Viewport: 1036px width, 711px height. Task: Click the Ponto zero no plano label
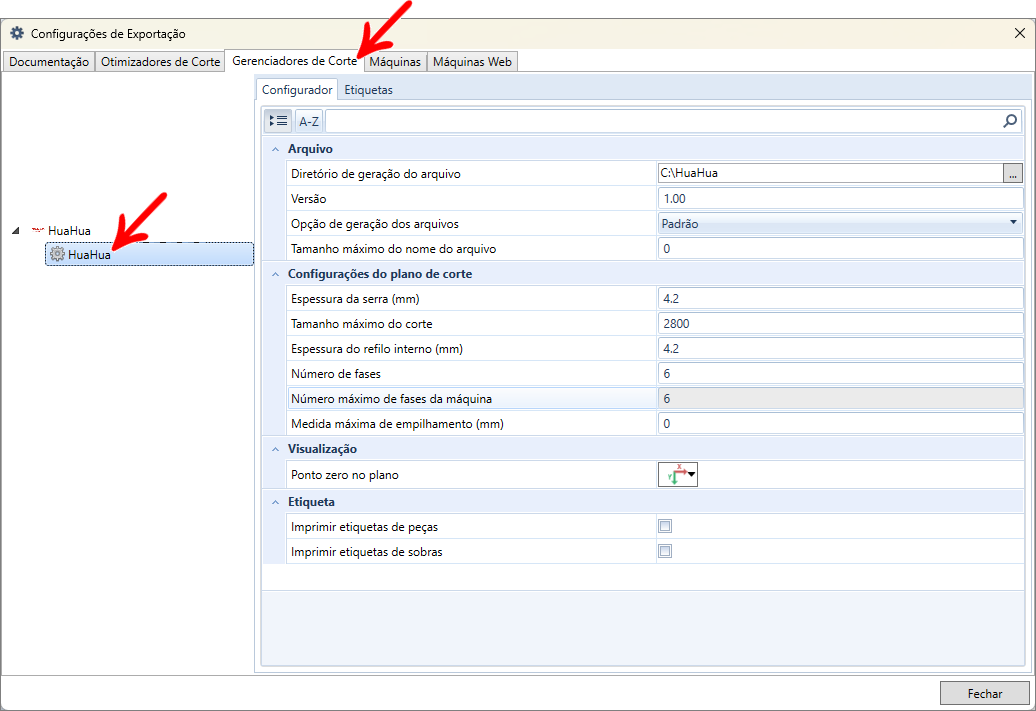(x=344, y=475)
